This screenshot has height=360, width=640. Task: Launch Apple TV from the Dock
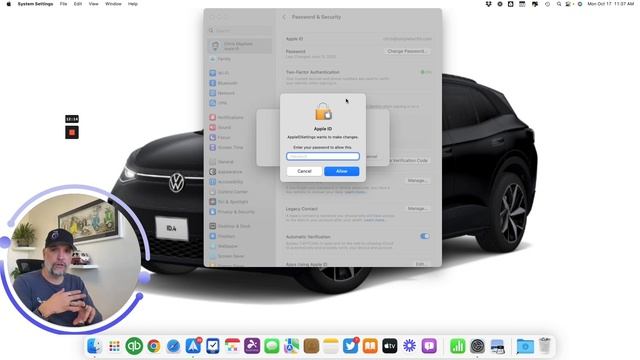click(389, 346)
